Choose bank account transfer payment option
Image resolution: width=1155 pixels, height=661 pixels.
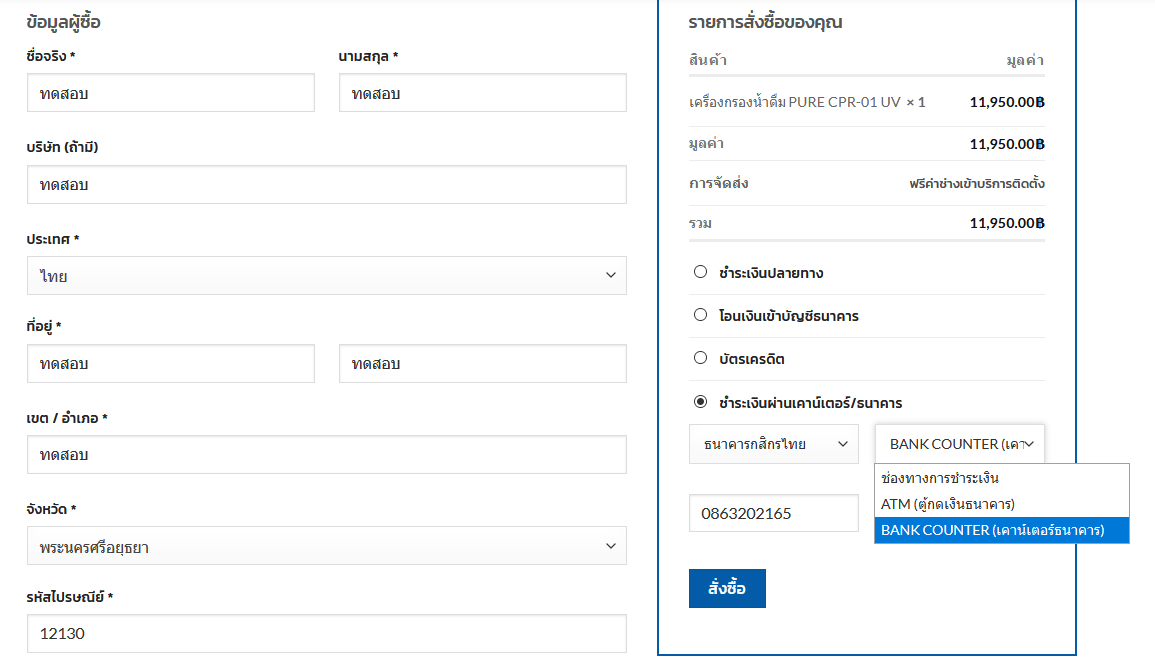700,315
